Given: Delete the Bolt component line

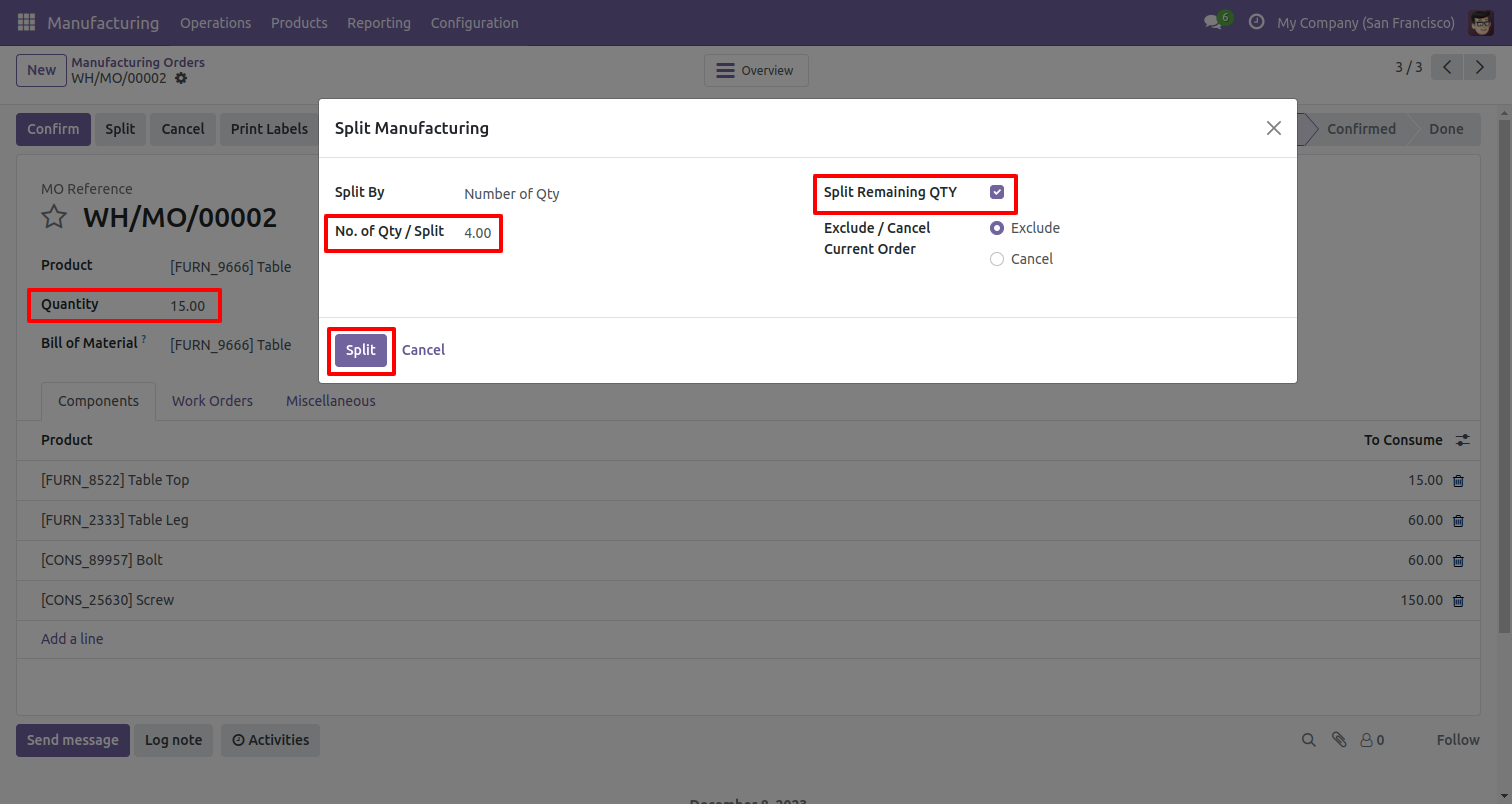Looking at the screenshot, I should click(1458, 561).
